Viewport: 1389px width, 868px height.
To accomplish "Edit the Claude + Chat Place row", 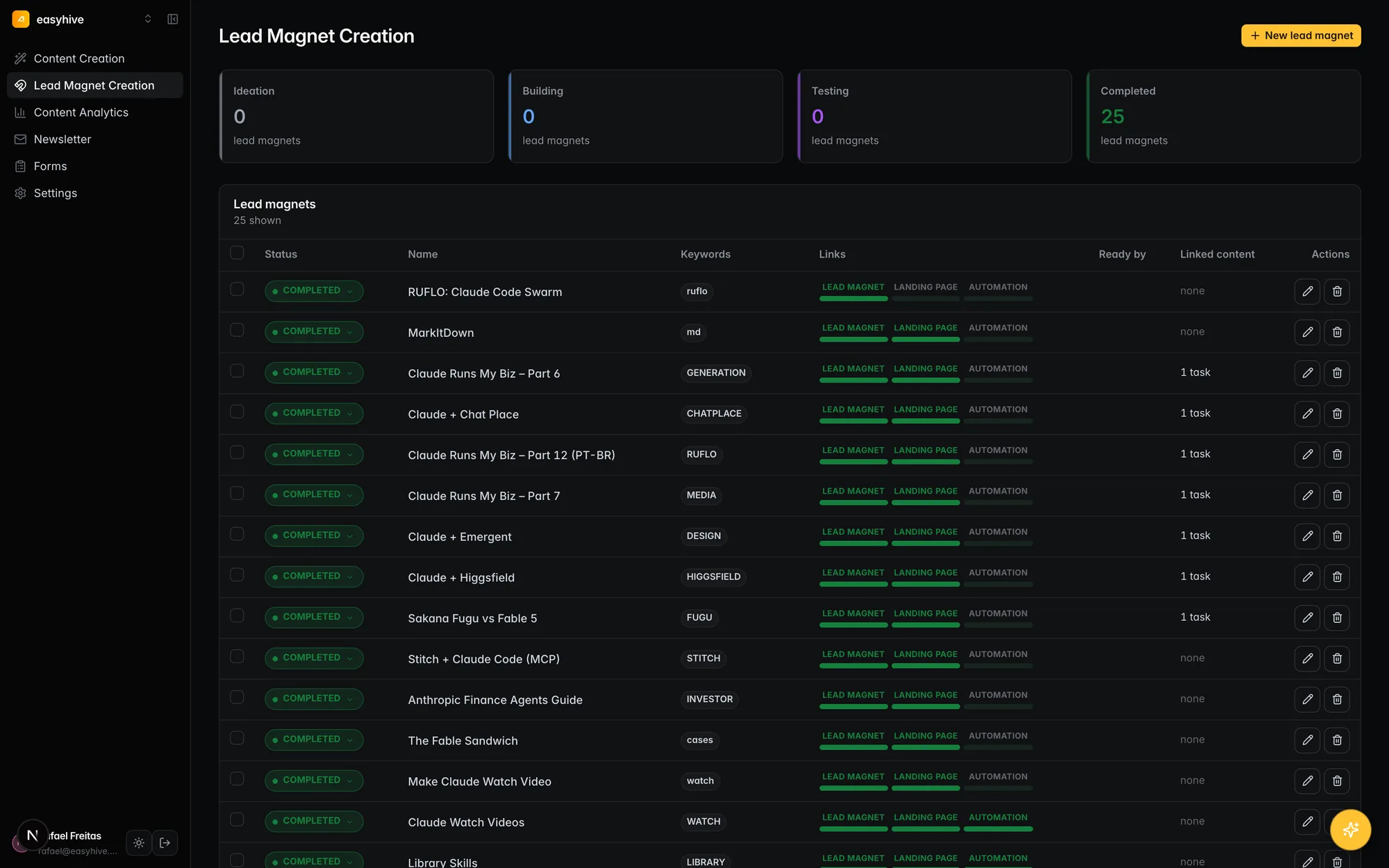I will pyautogui.click(x=1307, y=414).
